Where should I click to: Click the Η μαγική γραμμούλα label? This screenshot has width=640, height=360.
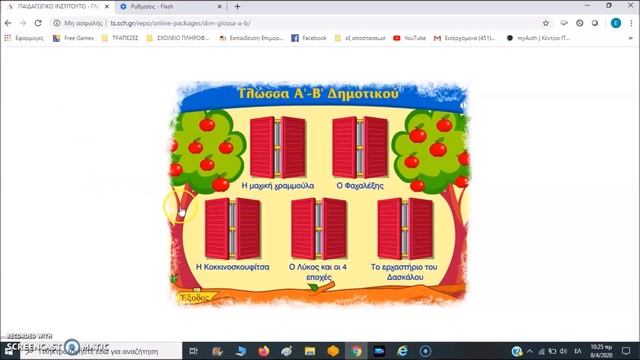pos(278,186)
